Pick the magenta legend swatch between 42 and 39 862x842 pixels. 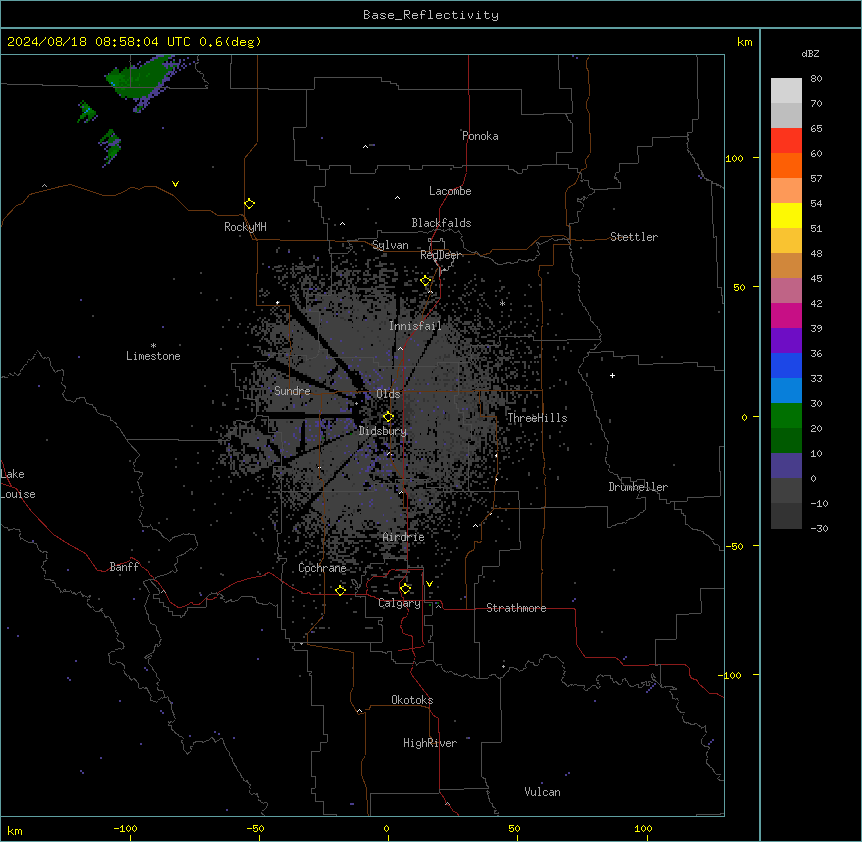tap(786, 315)
